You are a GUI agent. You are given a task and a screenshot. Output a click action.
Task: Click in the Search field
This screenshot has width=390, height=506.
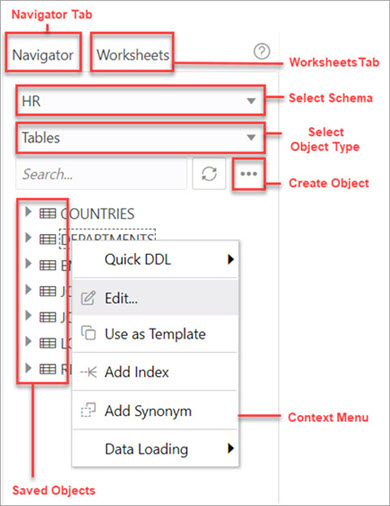click(x=101, y=174)
